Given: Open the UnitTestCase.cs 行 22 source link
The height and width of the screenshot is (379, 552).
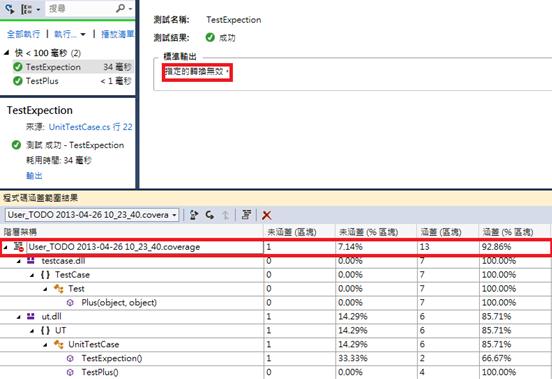Looking at the screenshot, I should pyautogui.click(x=90, y=127).
